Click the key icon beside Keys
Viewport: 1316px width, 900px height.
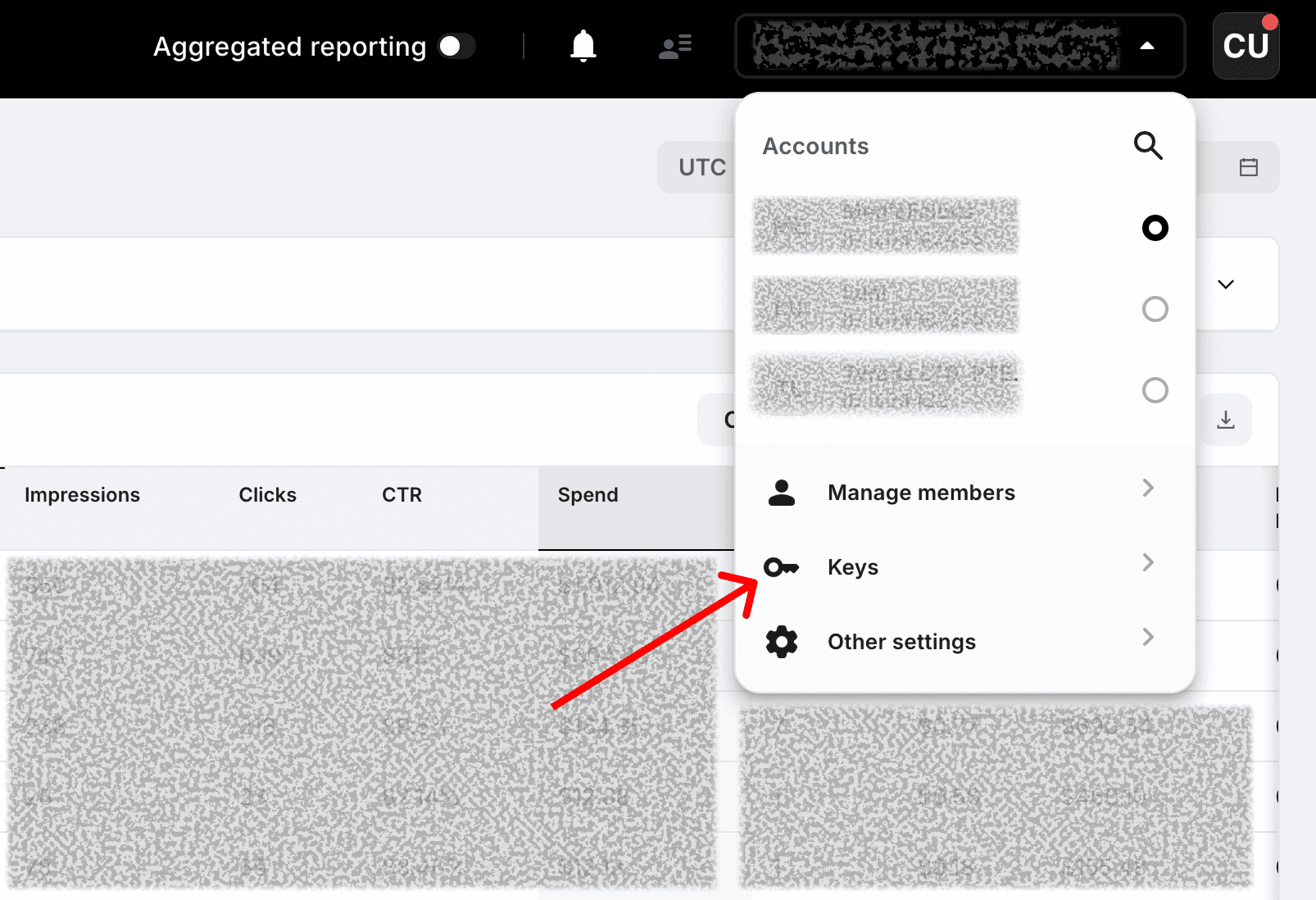(x=781, y=566)
